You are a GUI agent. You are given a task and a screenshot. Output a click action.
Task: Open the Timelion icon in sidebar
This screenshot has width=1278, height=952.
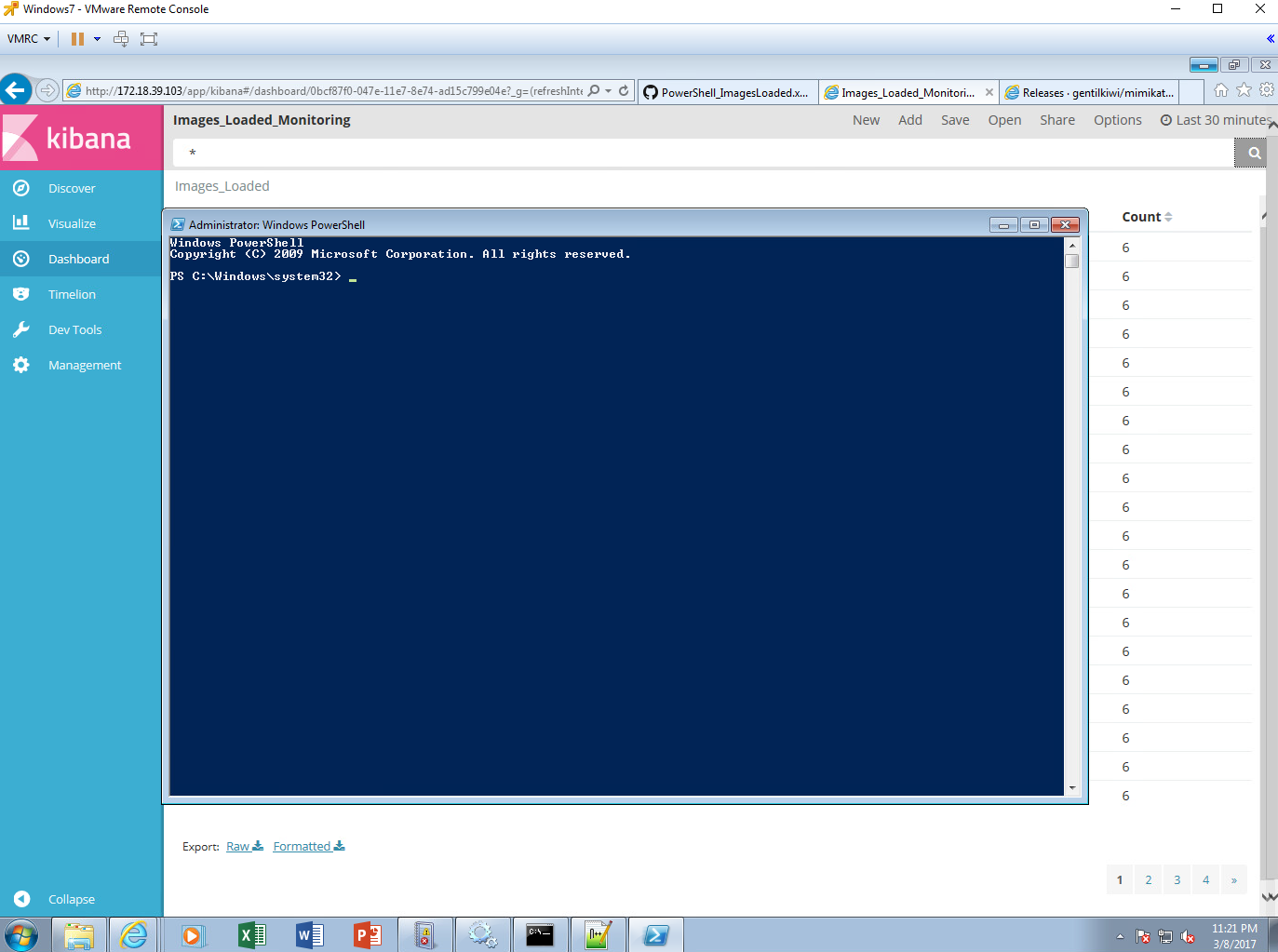(x=21, y=294)
